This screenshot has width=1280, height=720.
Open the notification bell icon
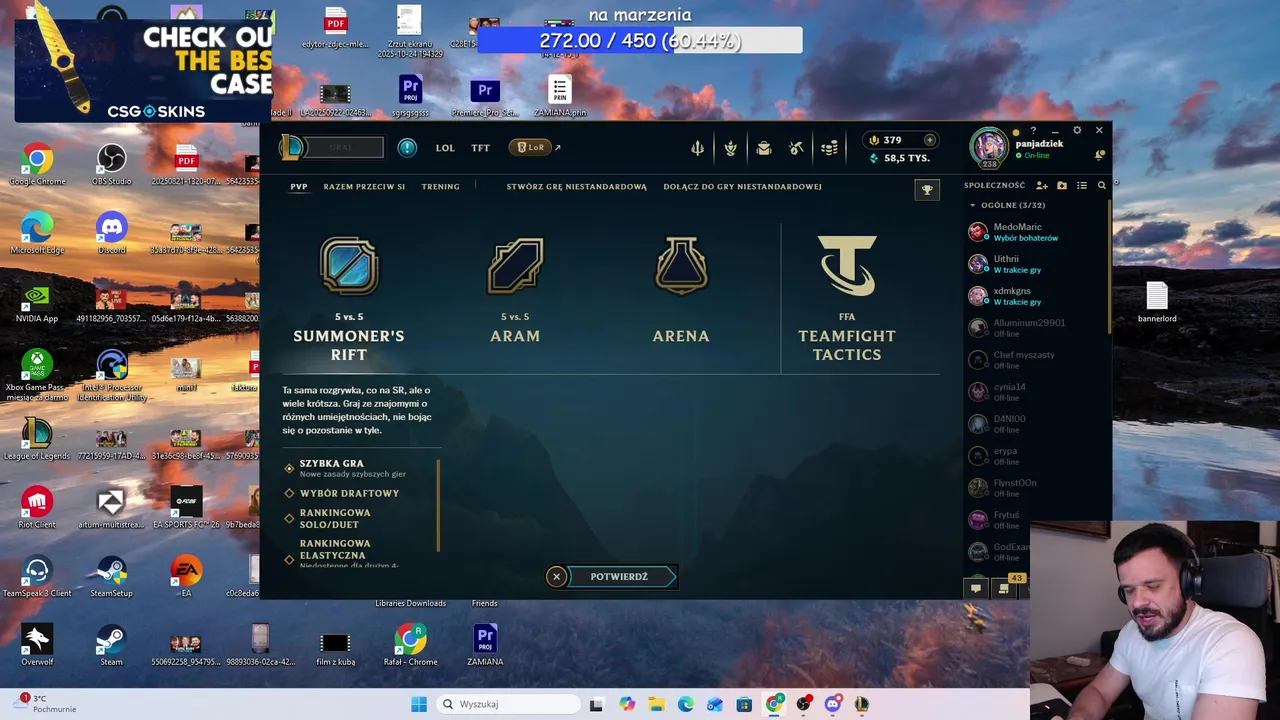click(x=1099, y=154)
